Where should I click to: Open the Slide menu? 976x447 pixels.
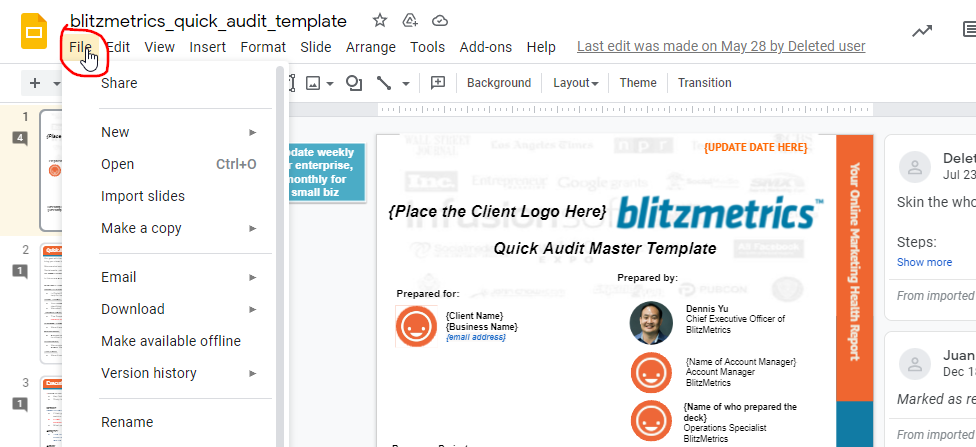(316, 47)
